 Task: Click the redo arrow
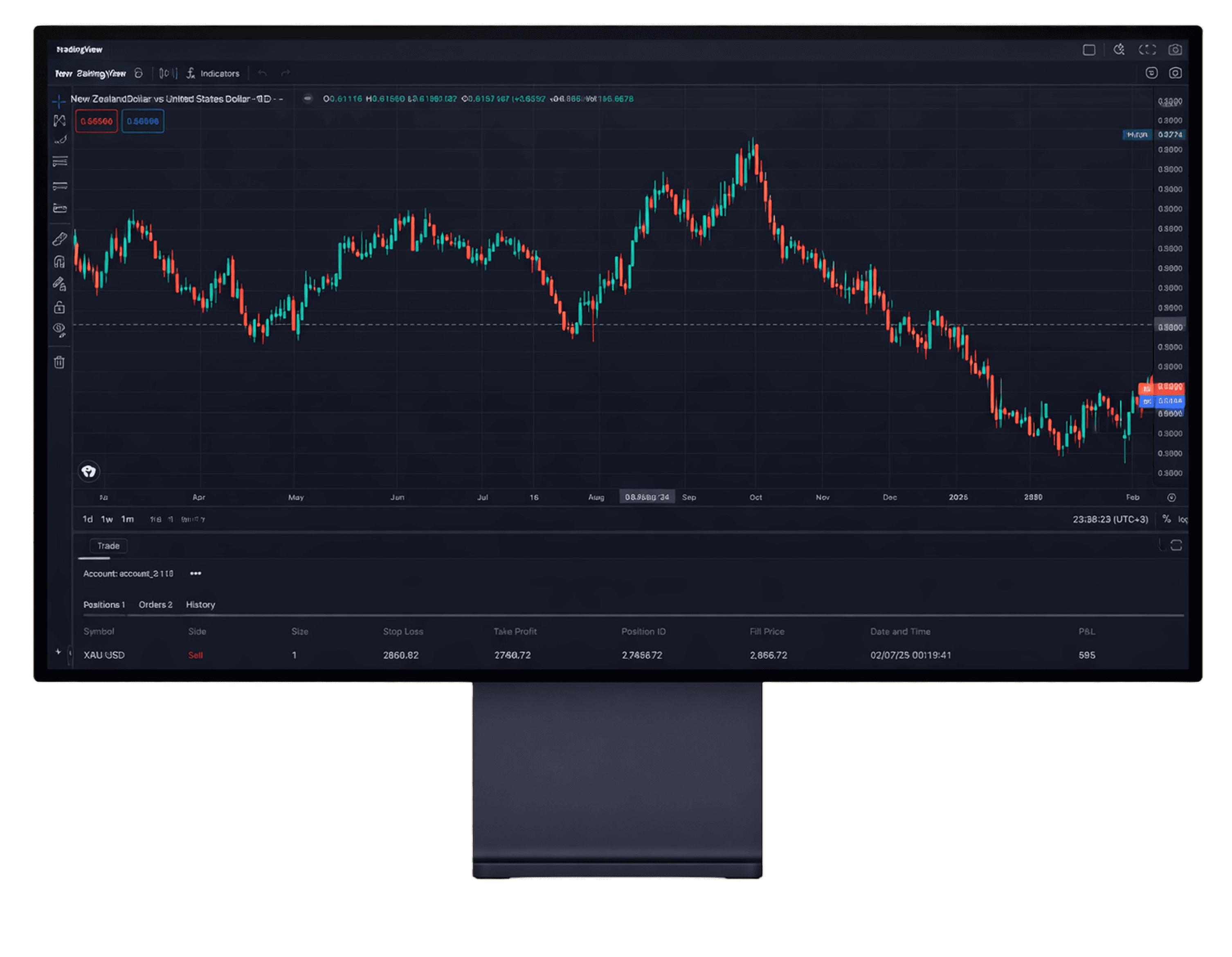pyautogui.click(x=286, y=73)
